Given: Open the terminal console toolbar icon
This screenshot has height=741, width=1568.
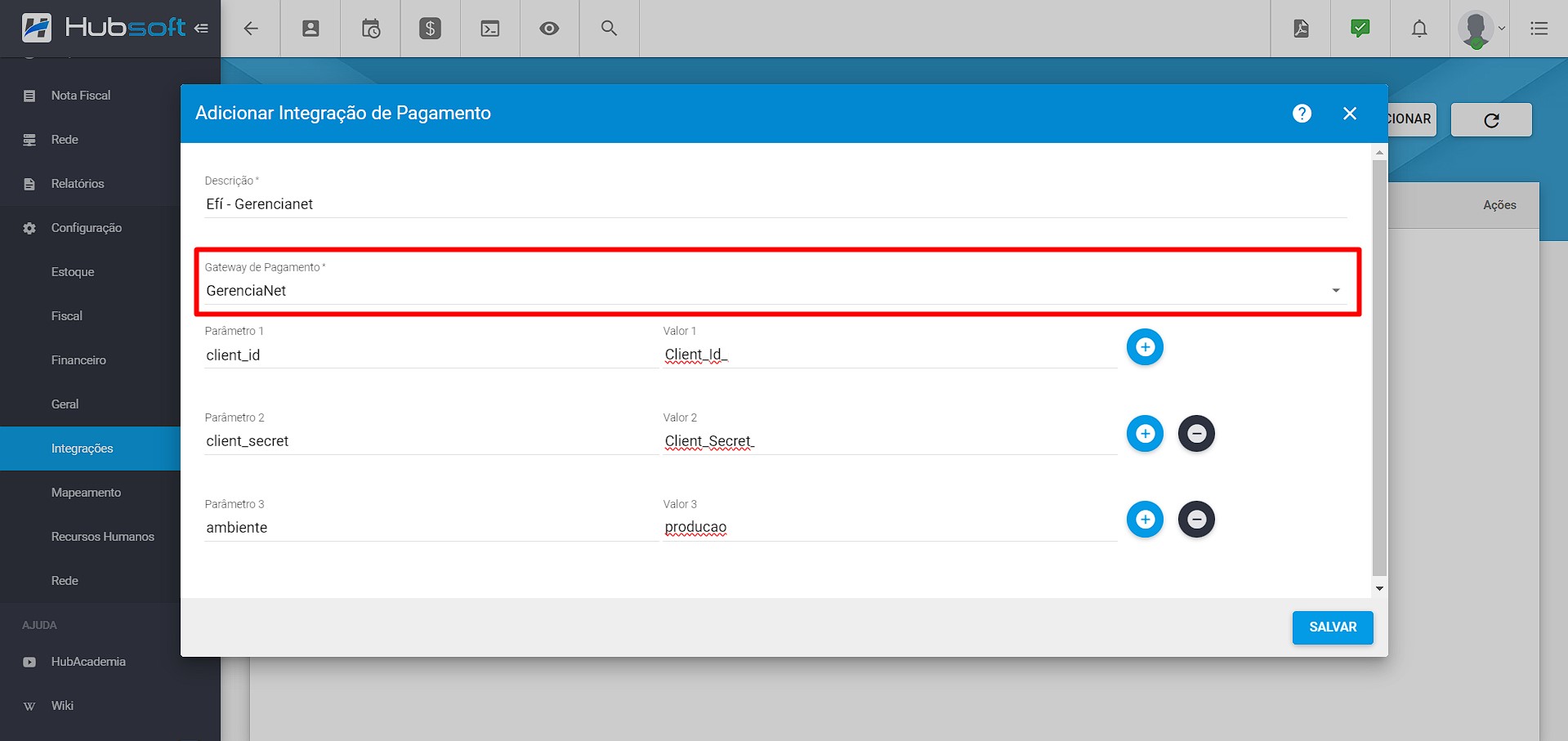Looking at the screenshot, I should [490, 29].
